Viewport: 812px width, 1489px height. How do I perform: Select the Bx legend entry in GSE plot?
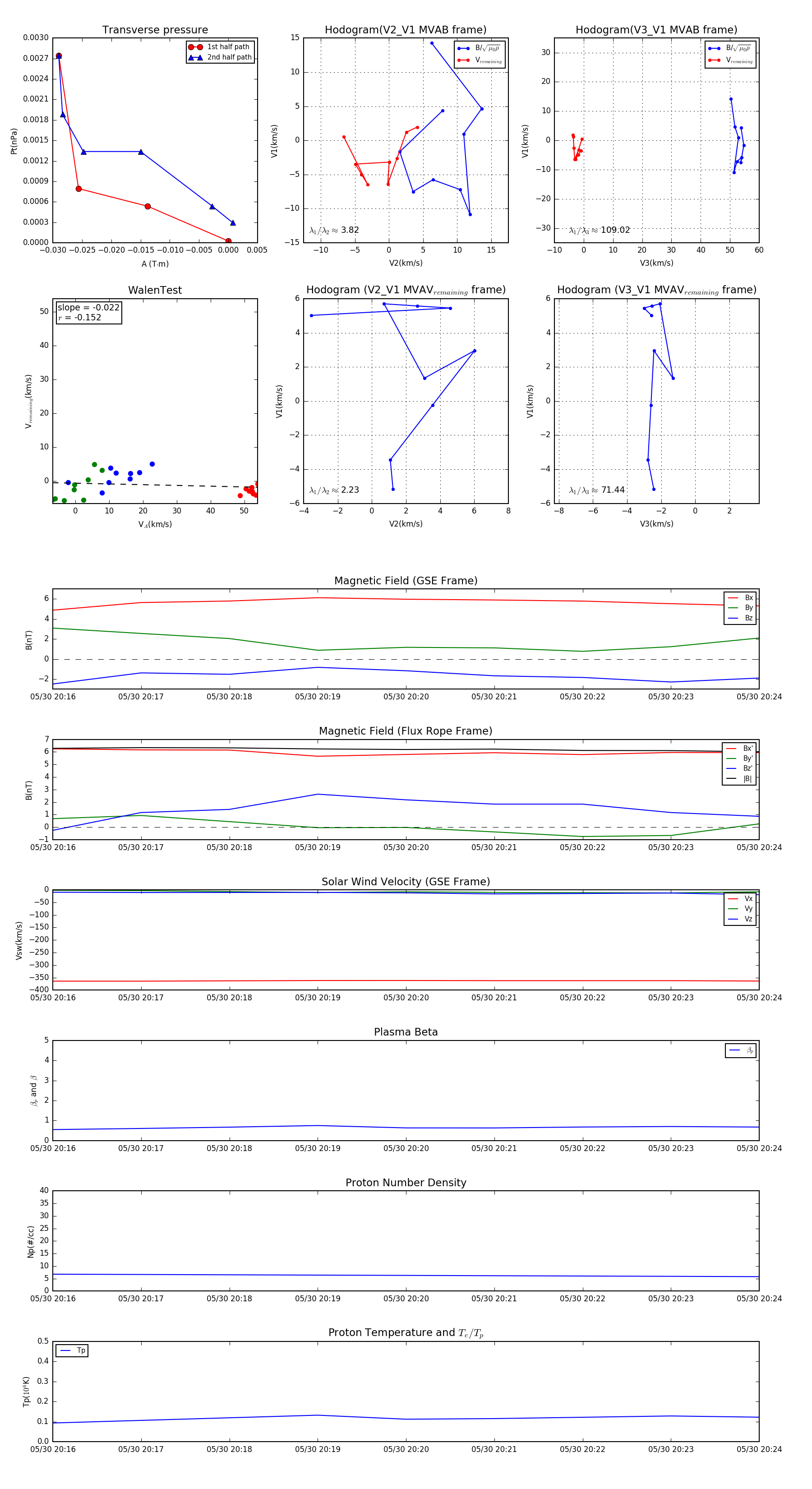[740, 598]
